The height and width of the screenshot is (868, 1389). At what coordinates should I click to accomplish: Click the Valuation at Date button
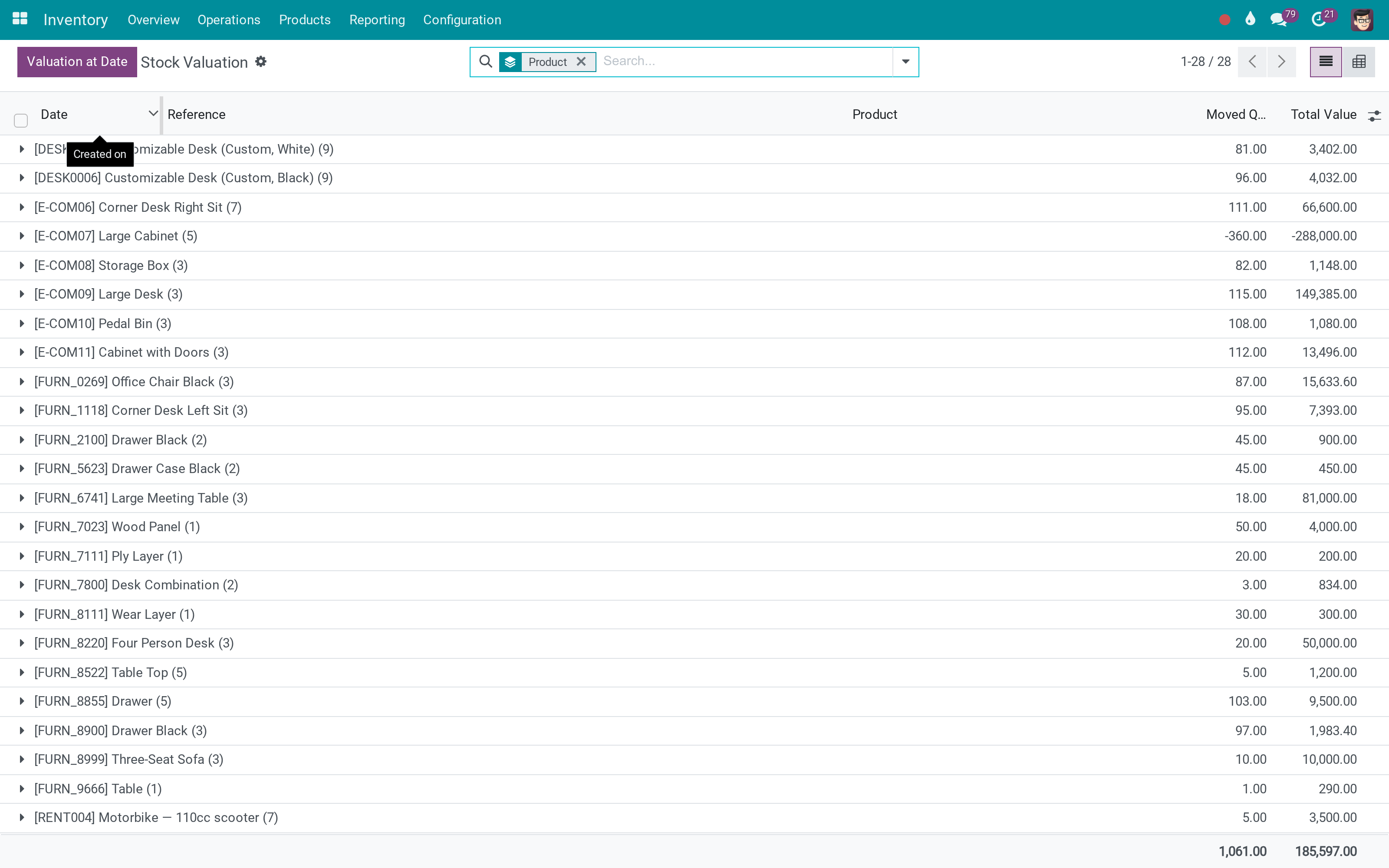coord(77,62)
